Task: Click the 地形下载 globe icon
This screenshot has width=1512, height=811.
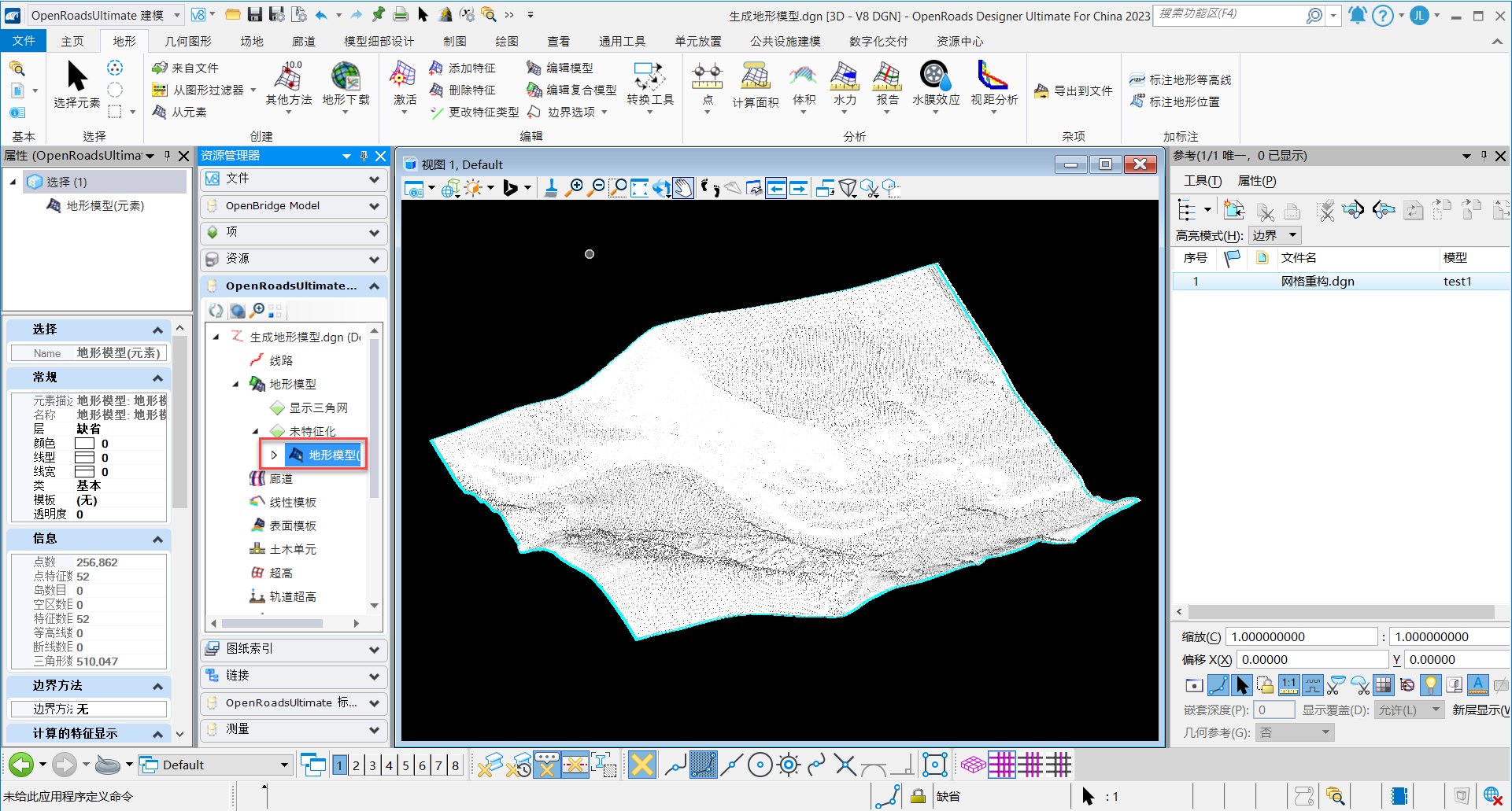Action: [x=346, y=76]
